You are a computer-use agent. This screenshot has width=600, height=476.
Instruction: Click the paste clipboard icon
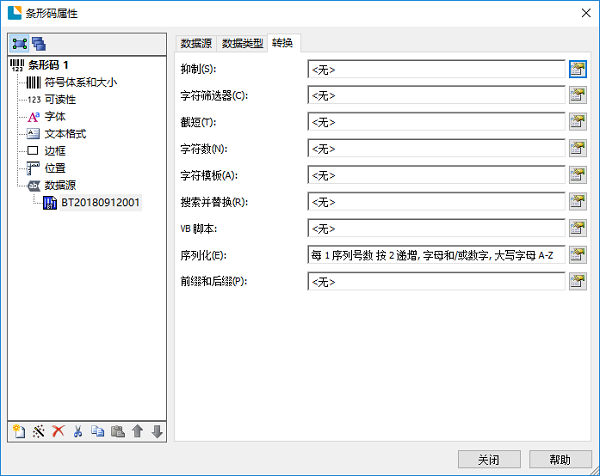(118, 431)
